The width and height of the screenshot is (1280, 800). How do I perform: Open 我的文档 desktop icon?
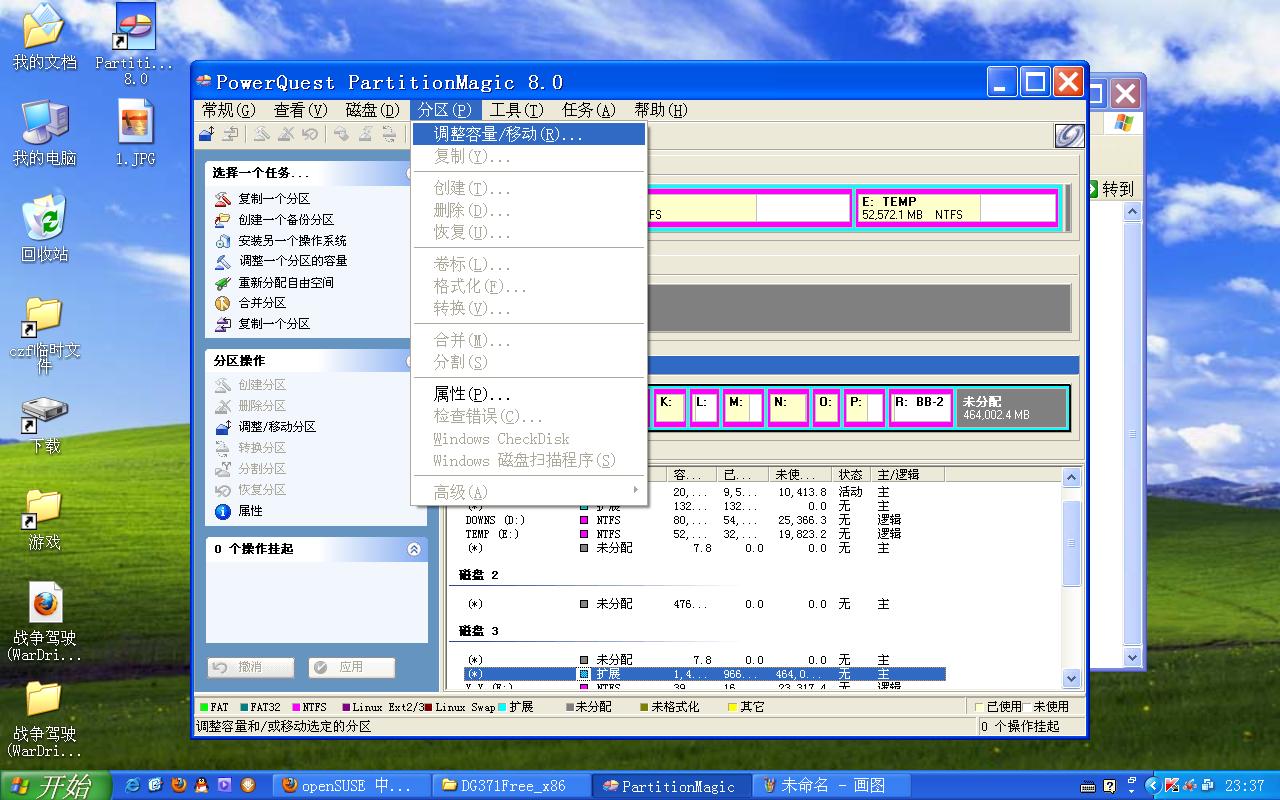pyautogui.click(x=44, y=36)
